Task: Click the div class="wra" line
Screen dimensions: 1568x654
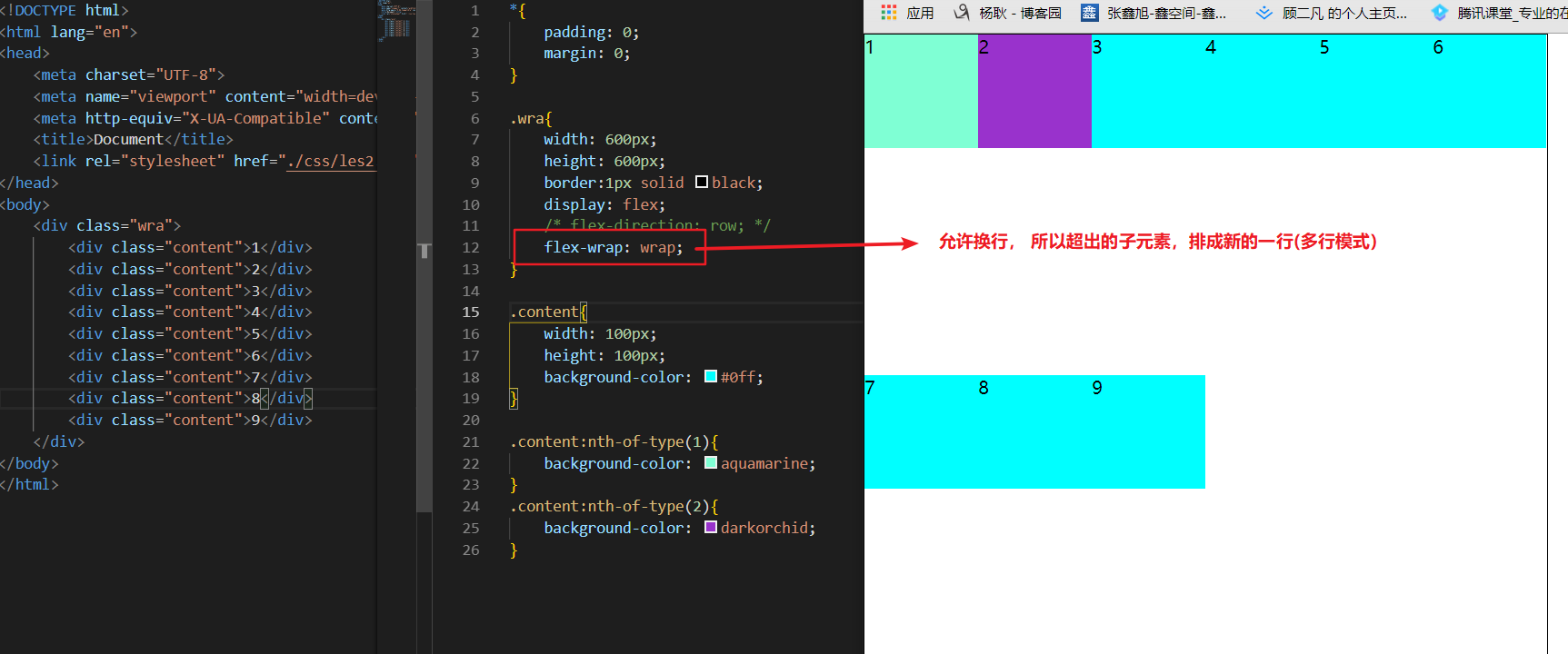Action: pos(107,225)
